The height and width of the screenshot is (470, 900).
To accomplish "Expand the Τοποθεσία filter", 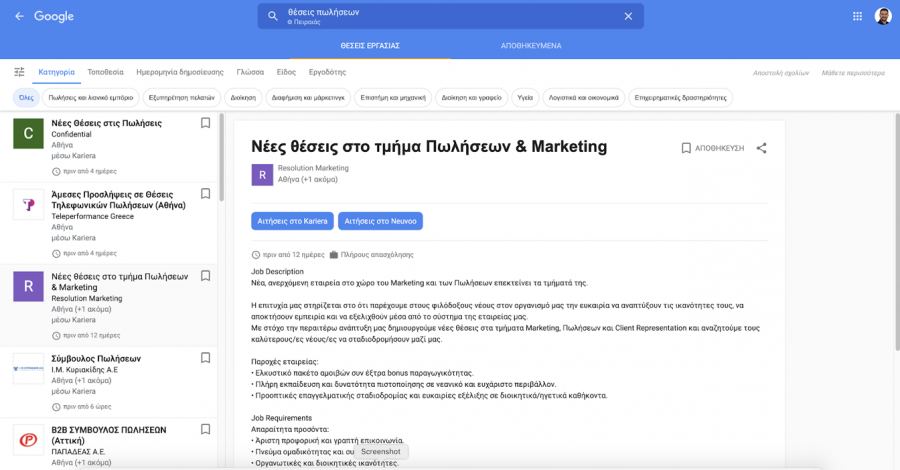I will 105,72.
